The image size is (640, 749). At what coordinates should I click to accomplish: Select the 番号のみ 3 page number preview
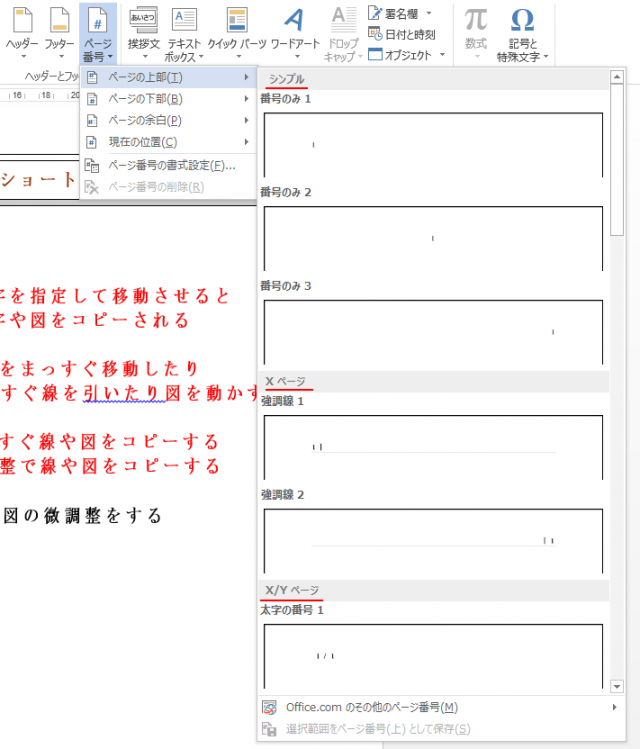coord(433,332)
